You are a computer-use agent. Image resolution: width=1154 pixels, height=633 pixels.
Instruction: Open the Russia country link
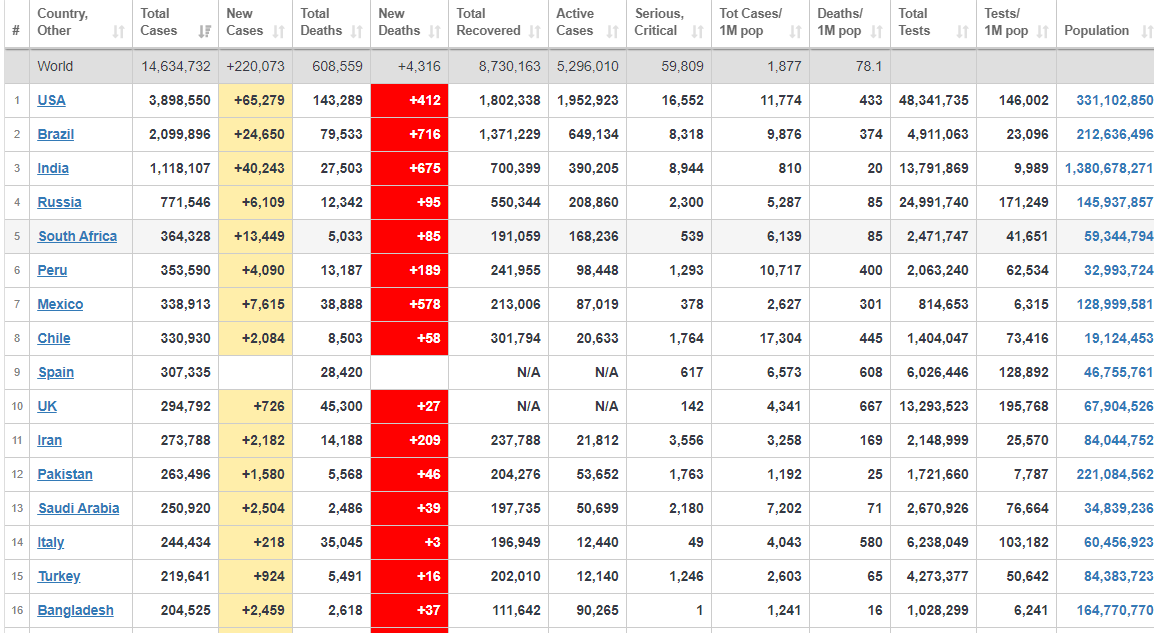[60, 202]
